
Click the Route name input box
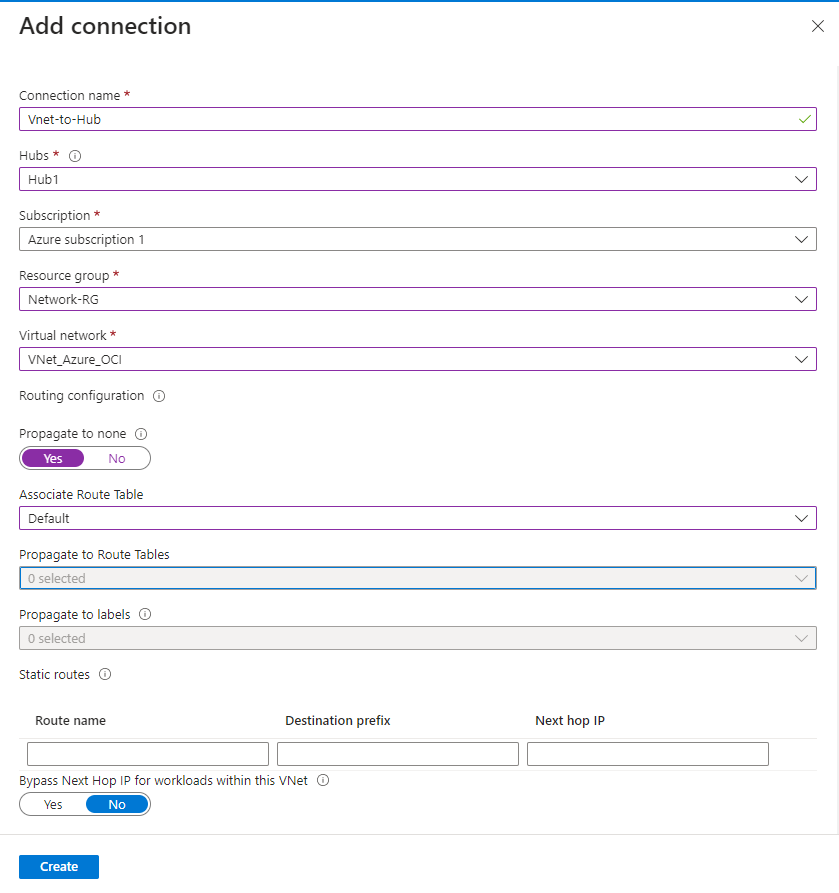[x=148, y=754]
